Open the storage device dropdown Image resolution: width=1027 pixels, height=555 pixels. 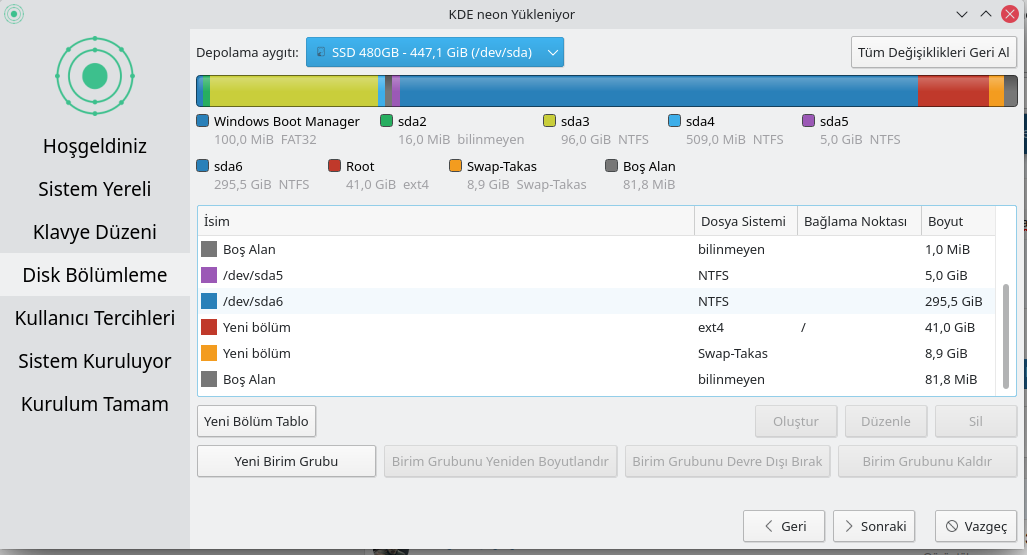pos(434,52)
